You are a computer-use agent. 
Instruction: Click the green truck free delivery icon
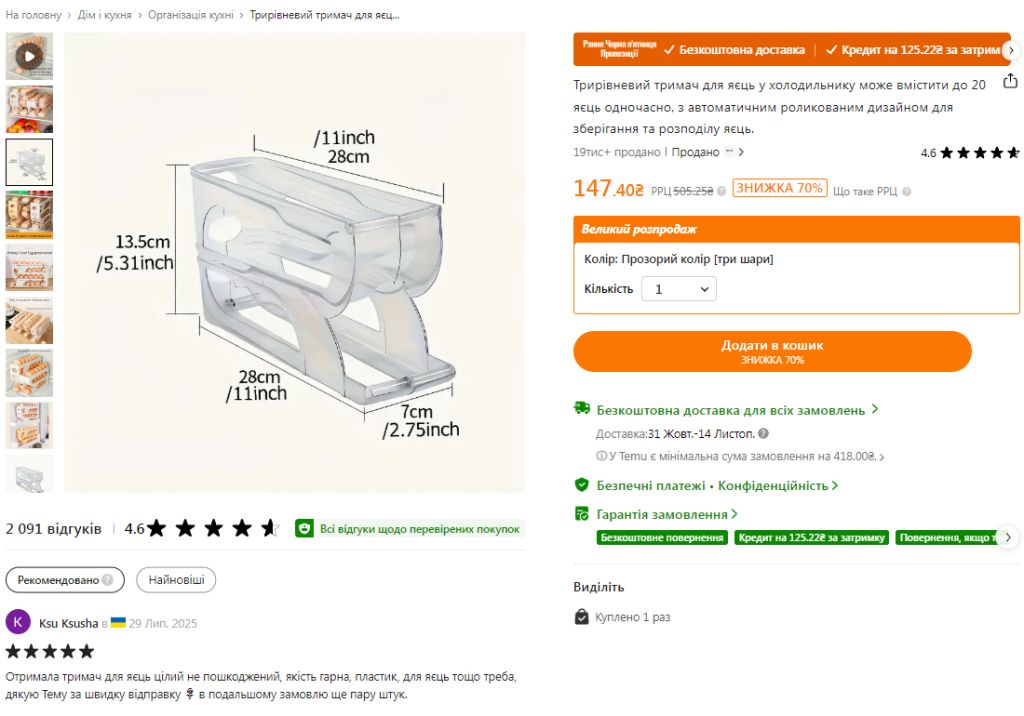[x=581, y=408]
